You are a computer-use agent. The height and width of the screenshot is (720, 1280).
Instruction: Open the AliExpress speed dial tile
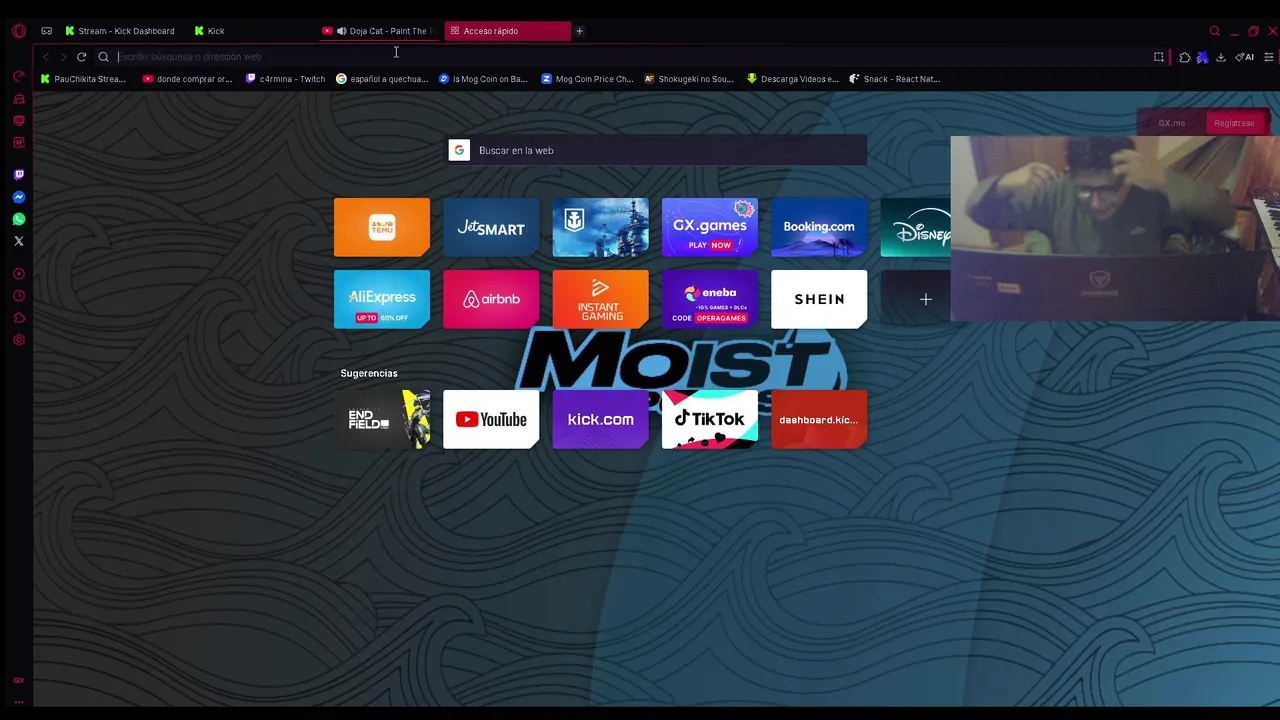(382, 299)
